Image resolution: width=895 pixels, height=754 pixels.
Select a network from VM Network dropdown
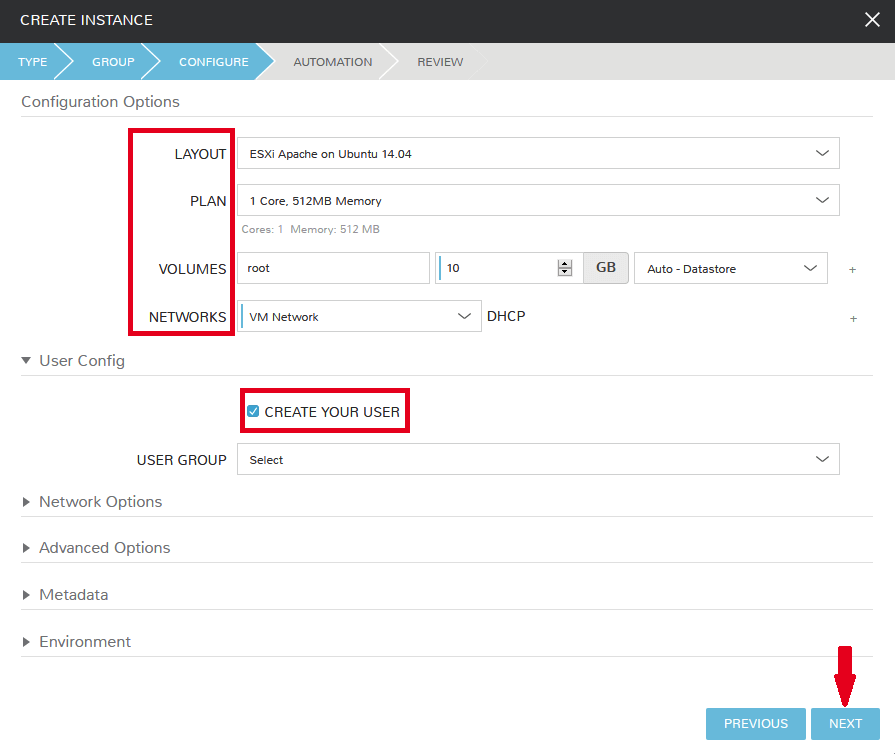359,317
